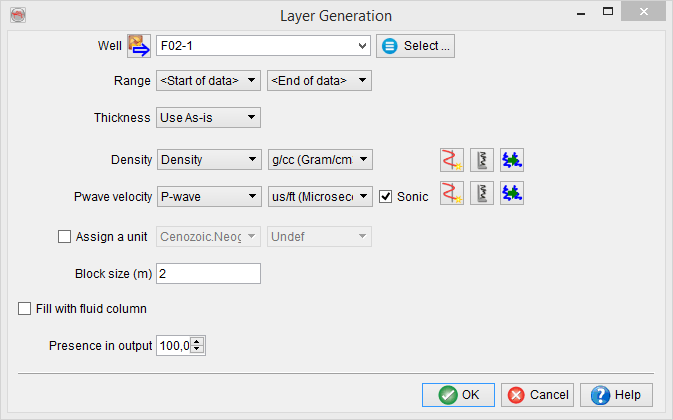Click the well import icon beside Well field

click(x=138, y=46)
